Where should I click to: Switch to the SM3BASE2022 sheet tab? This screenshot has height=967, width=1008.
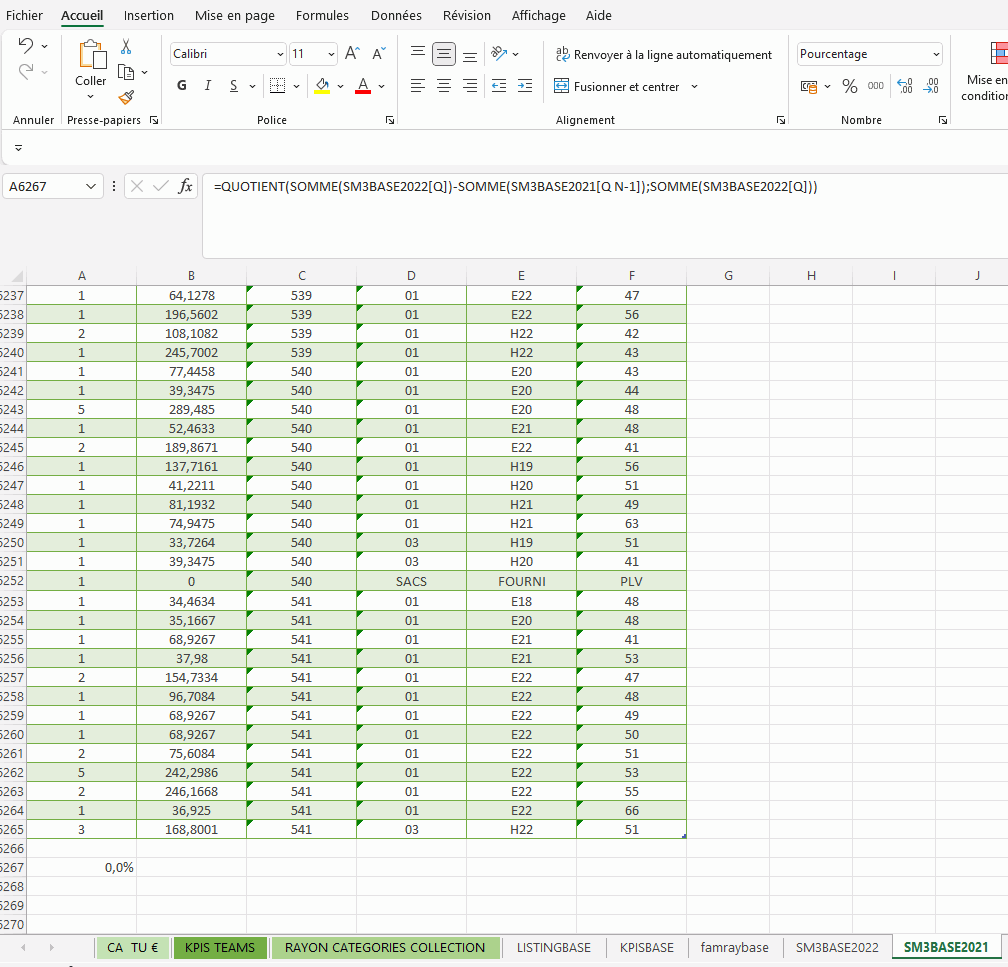(837, 947)
